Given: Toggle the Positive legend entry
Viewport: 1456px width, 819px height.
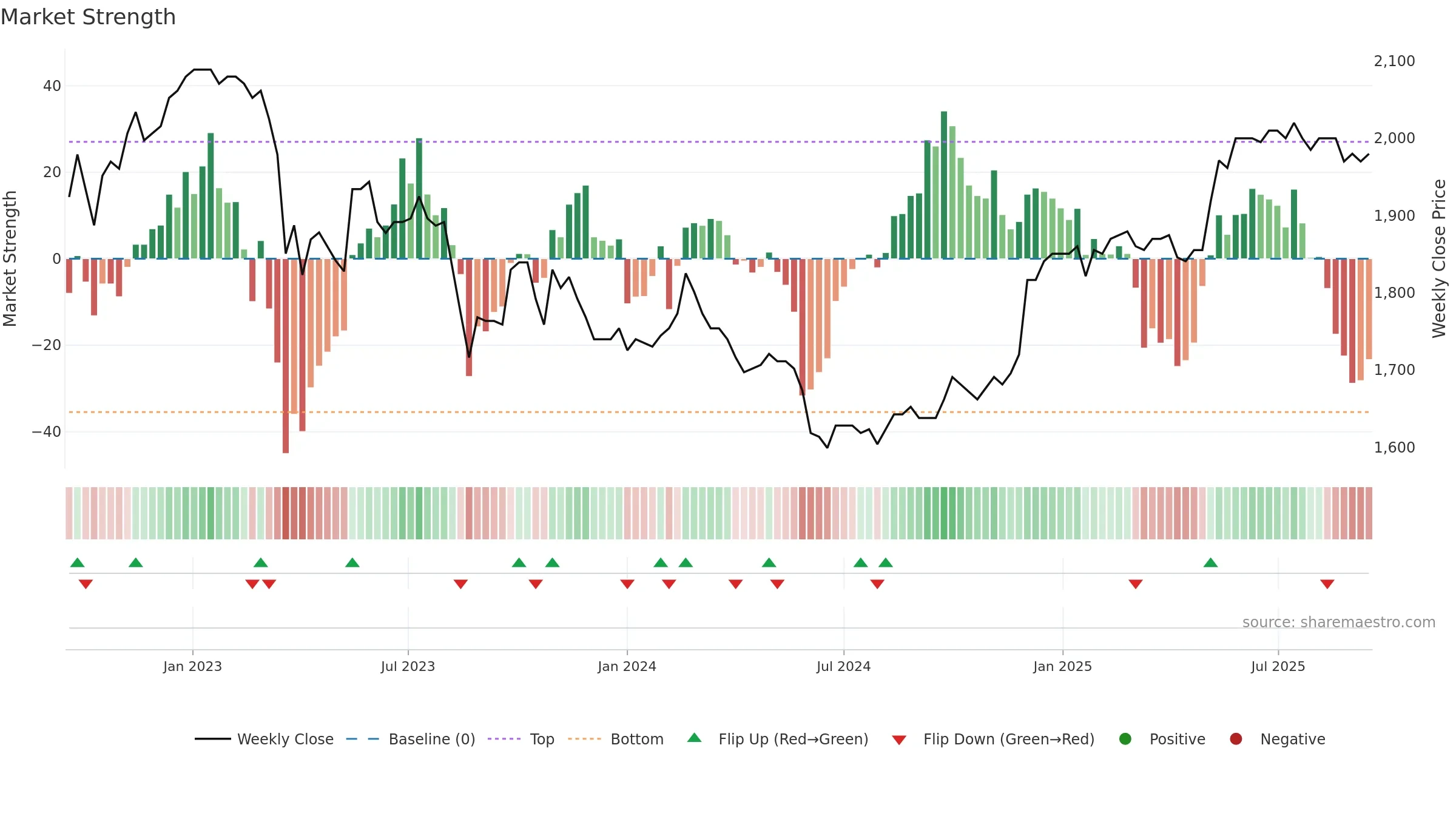Looking at the screenshot, I should [x=1162, y=739].
